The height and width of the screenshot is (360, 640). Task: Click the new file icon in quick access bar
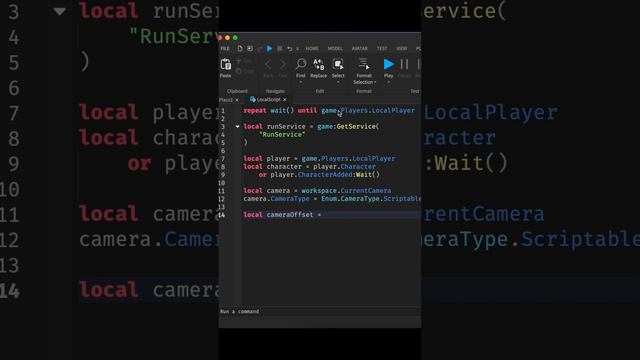[240, 49]
